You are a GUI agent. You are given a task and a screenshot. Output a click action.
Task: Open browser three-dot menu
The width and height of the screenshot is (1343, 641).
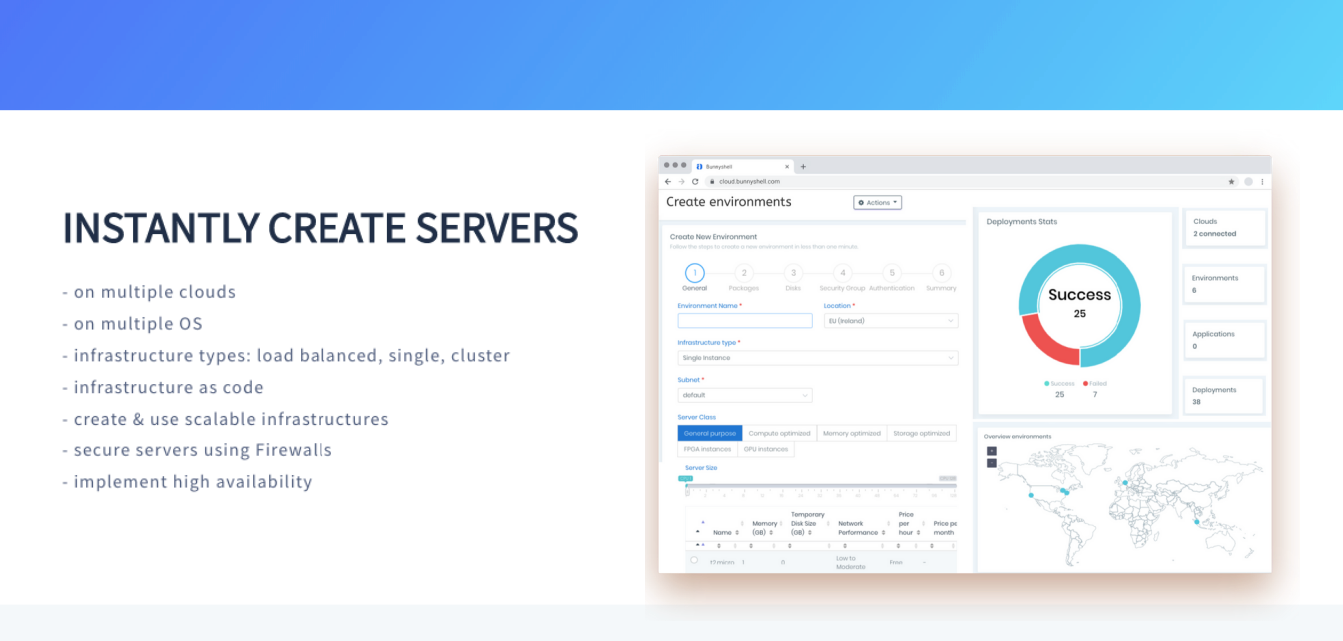click(x=1262, y=182)
